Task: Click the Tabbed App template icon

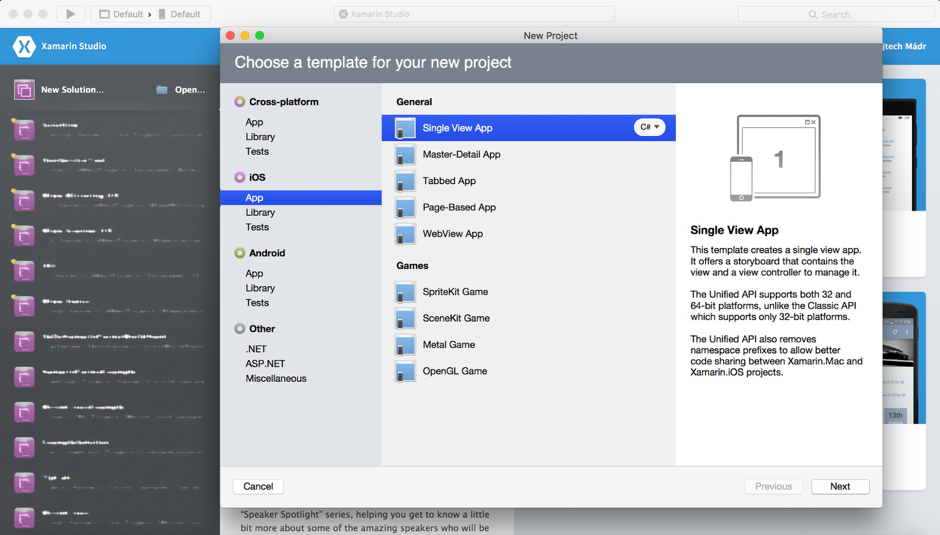Action: click(x=405, y=181)
